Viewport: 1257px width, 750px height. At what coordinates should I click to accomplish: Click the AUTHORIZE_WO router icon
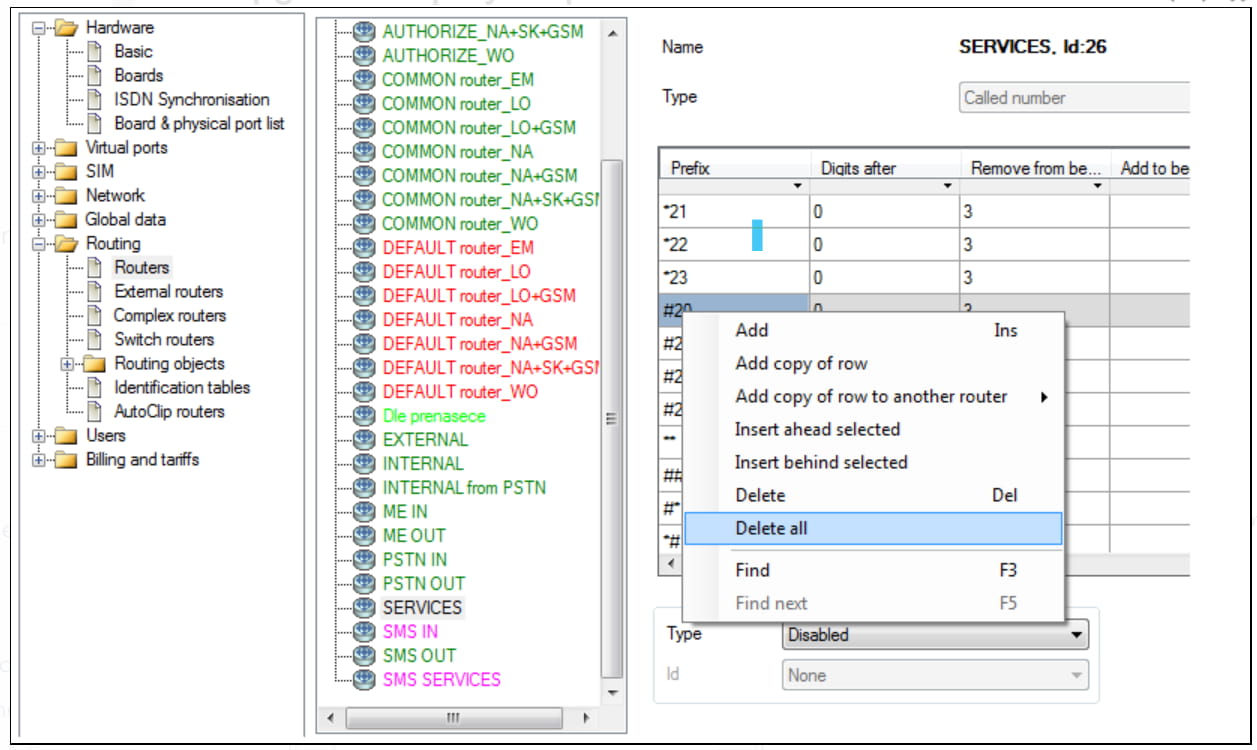pyautogui.click(x=365, y=56)
